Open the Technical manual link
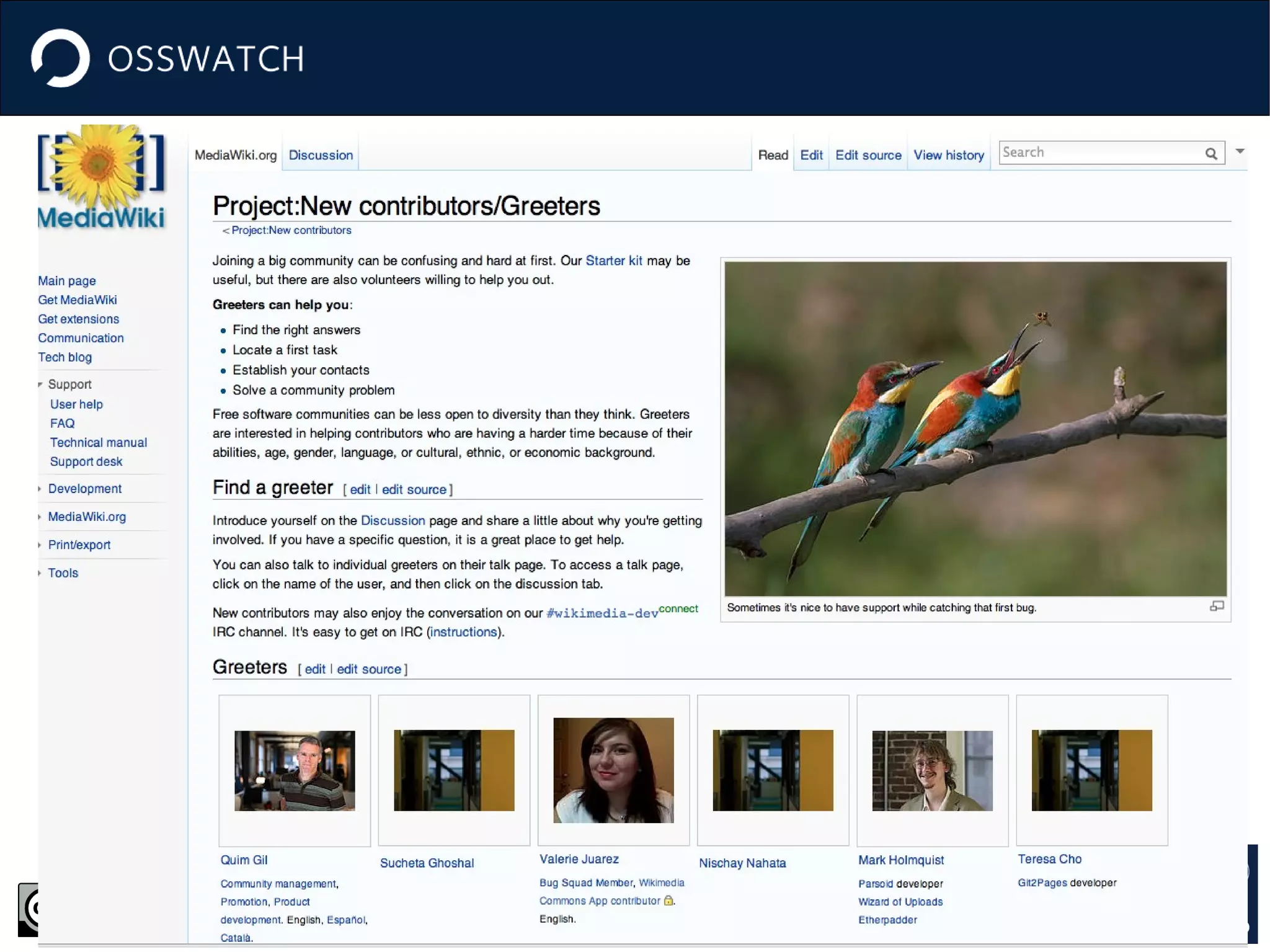The width and height of the screenshot is (1270, 952). (99, 443)
